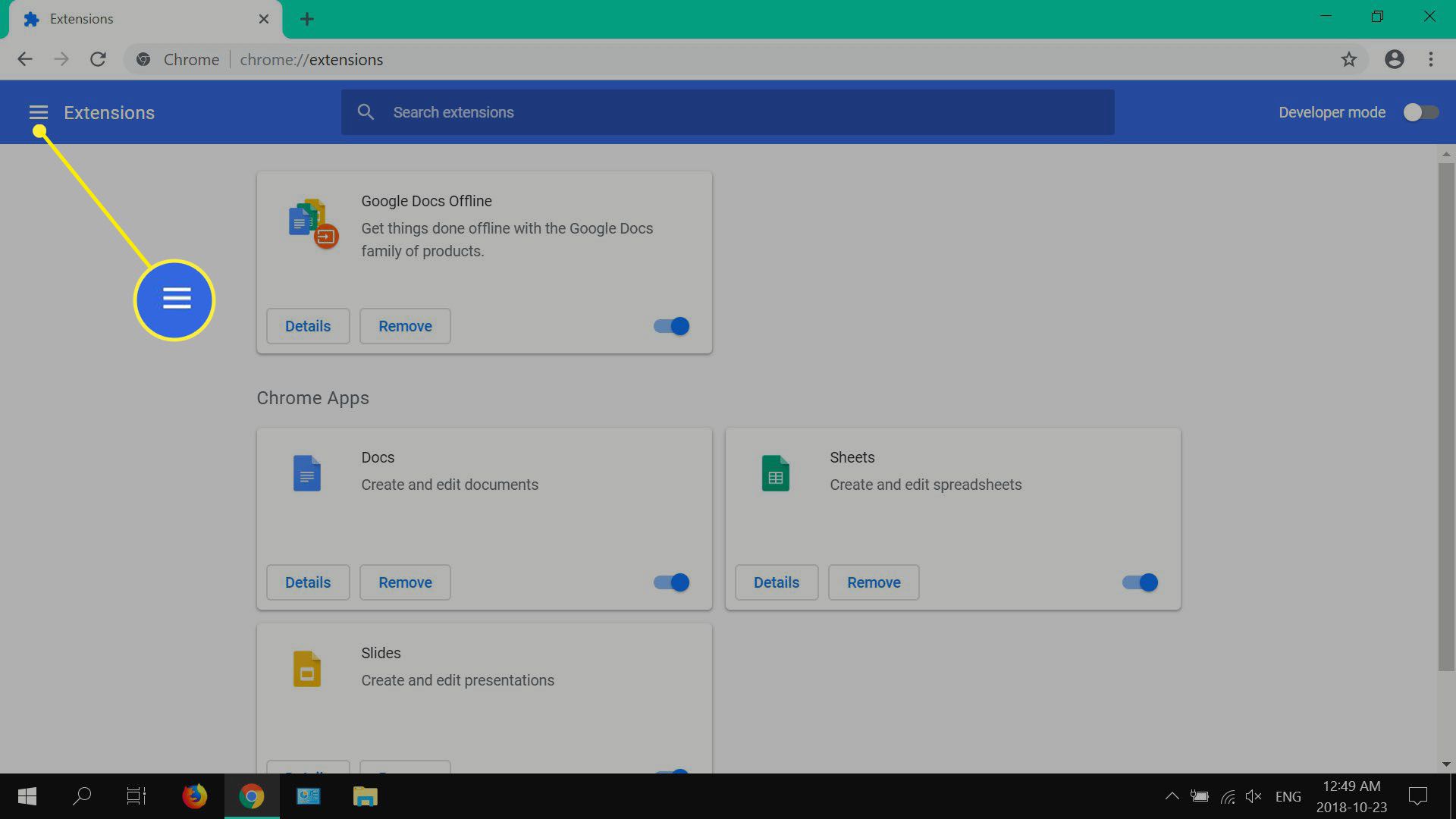Click the scrollbar down arrow
Image resolution: width=1456 pixels, height=819 pixels.
point(1446,764)
